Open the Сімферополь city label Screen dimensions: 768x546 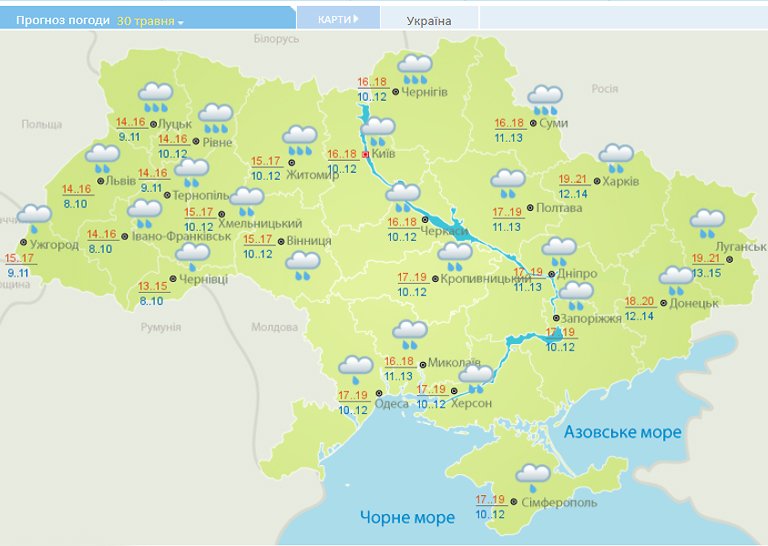pyautogui.click(x=559, y=502)
